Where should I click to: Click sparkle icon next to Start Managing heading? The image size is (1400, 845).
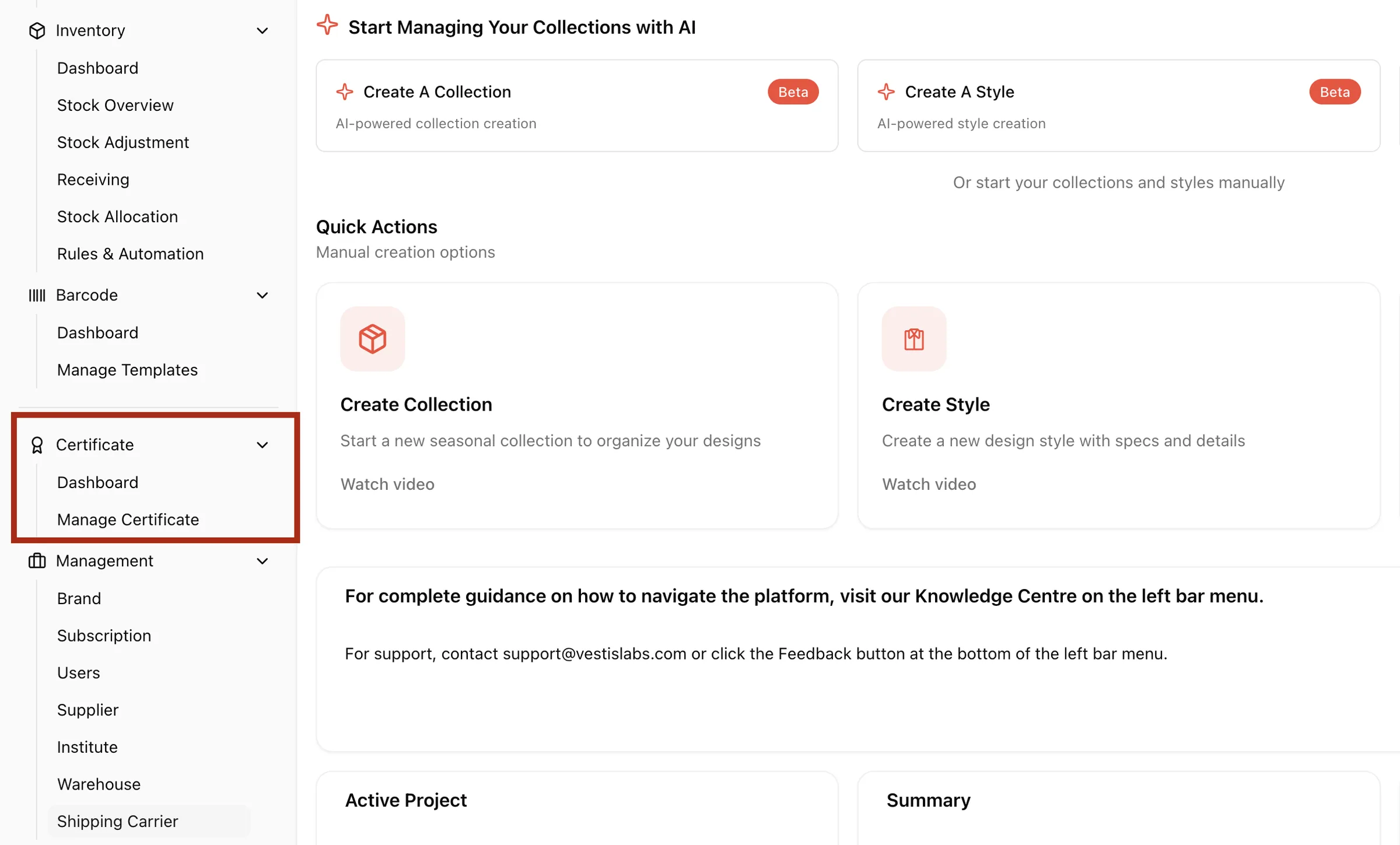[x=327, y=25]
